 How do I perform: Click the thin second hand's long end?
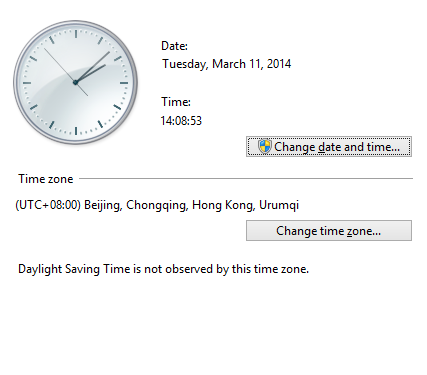pos(45,50)
